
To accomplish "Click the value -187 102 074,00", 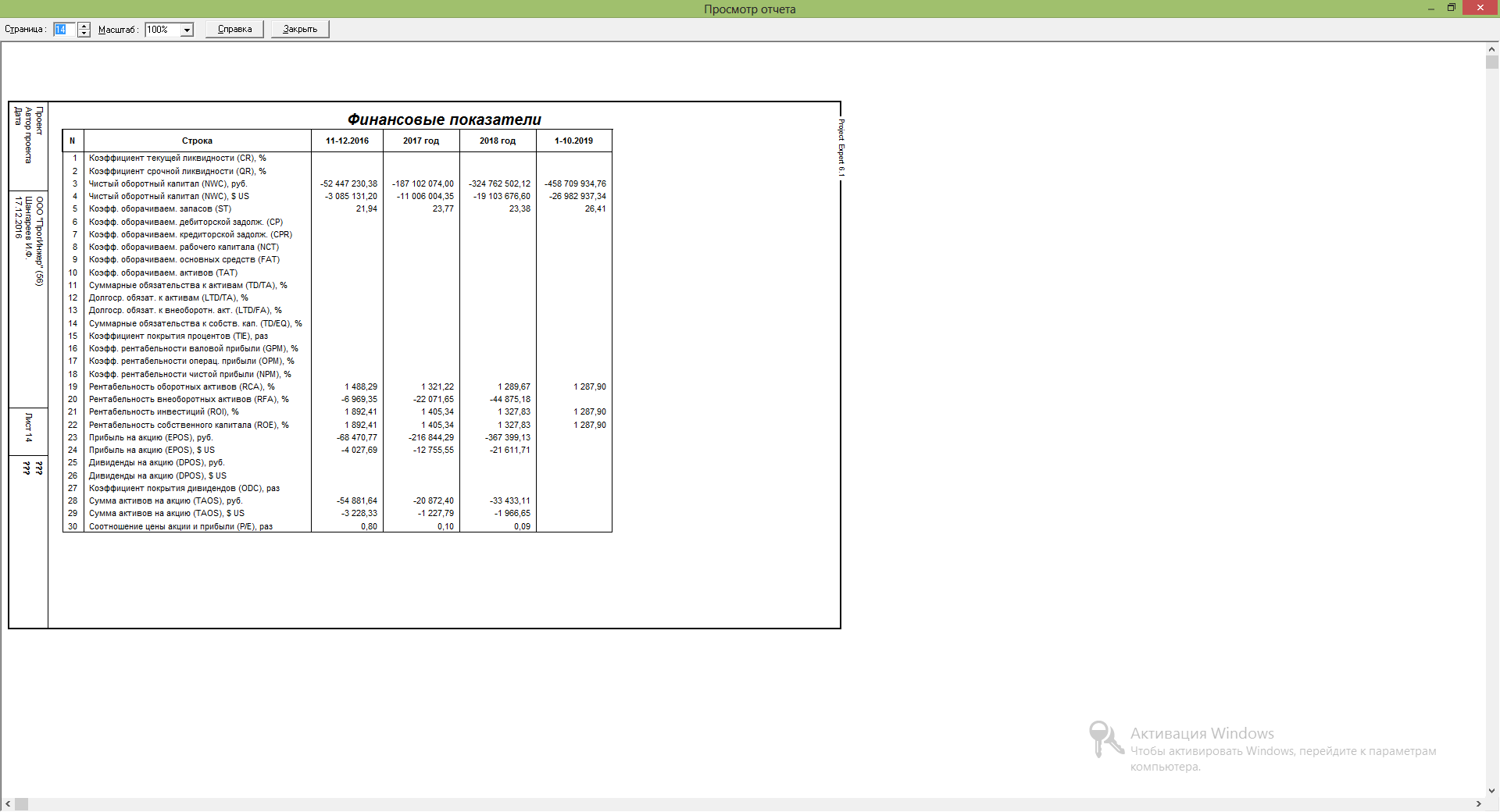I will pos(423,183).
